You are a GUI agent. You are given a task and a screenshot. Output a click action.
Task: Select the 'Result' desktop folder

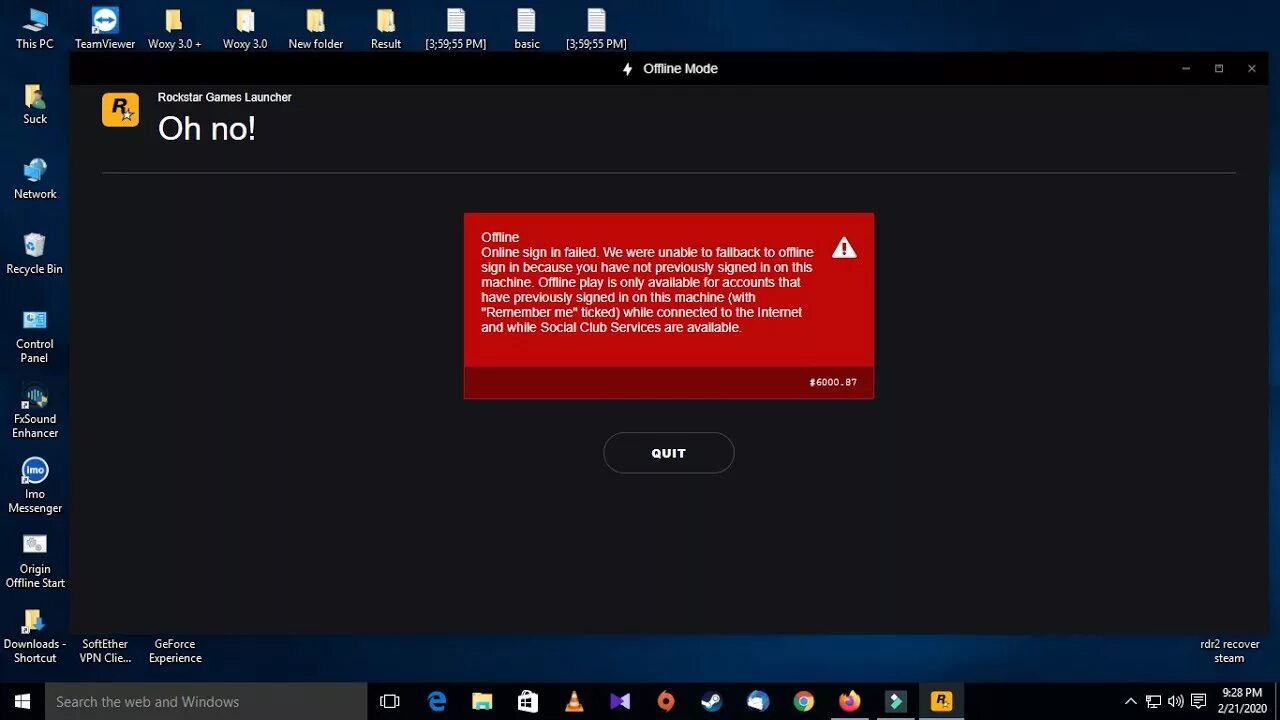tap(386, 28)
